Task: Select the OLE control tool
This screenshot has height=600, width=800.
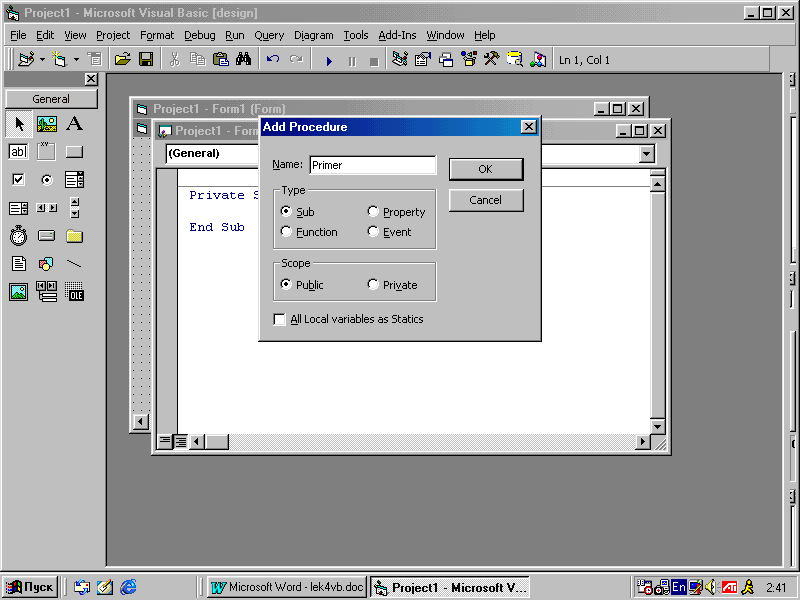Action: click(74, 291)
